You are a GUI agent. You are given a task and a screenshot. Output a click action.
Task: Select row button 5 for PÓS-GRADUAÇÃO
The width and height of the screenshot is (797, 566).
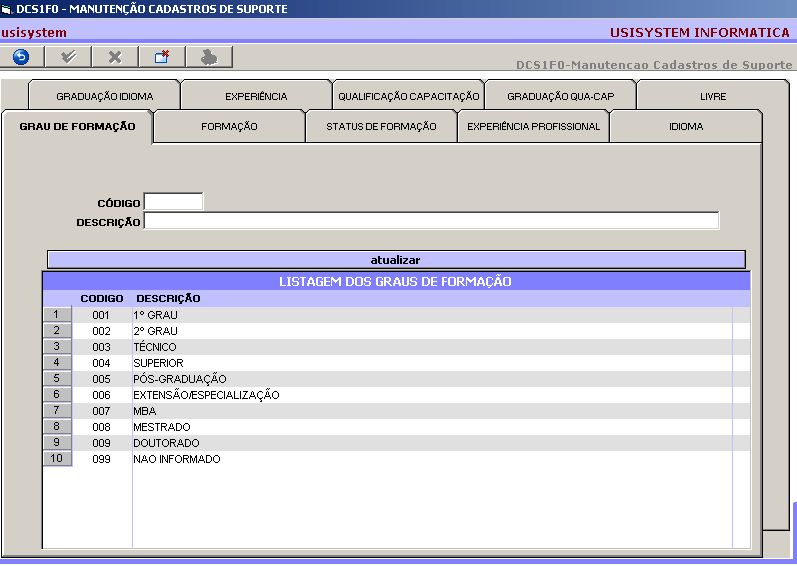(x=57, y=379)
